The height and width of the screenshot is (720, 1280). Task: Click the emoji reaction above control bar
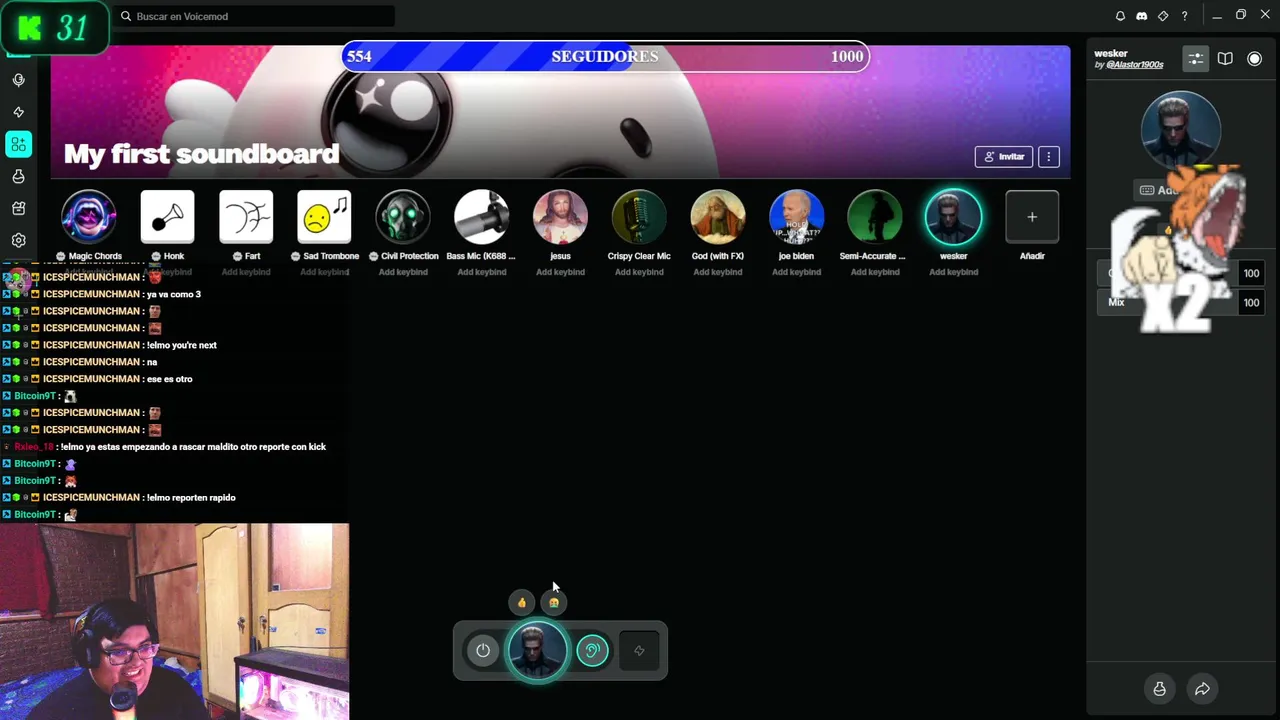point(554,602)
